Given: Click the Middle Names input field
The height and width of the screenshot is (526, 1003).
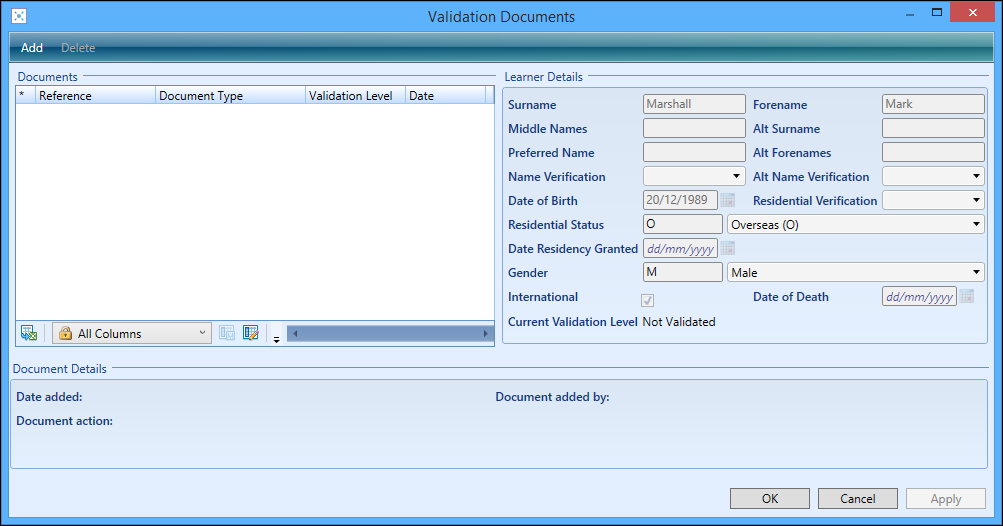Looking at the screenshot, I should point(694,128).
